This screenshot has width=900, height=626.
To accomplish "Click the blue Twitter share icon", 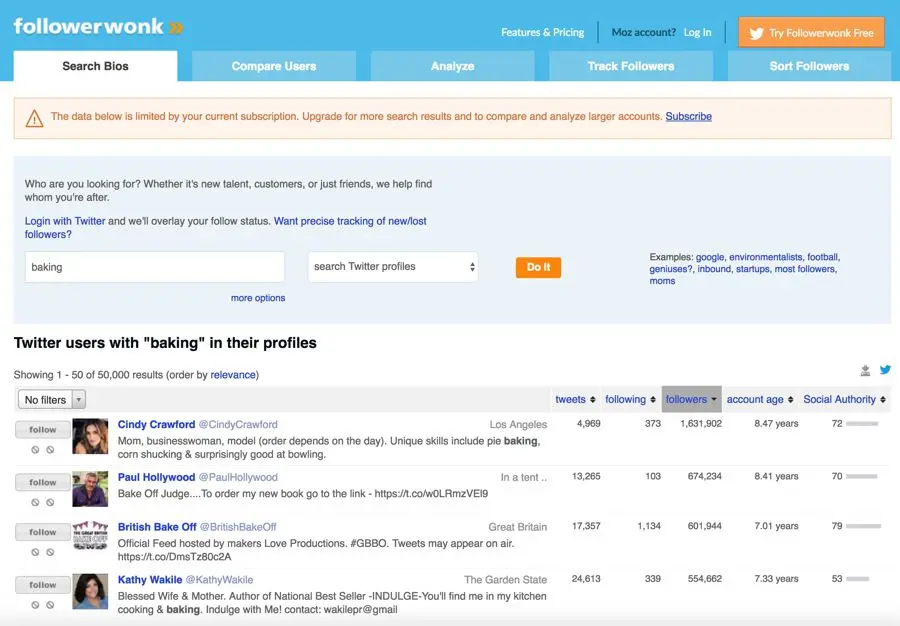I will tap(885, 370).
